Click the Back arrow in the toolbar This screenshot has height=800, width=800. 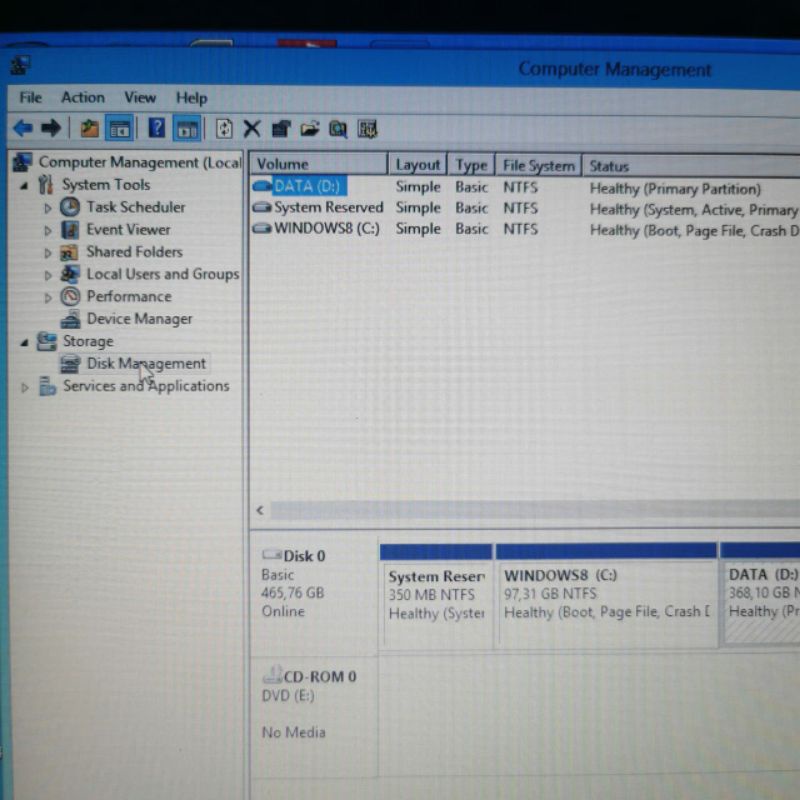(x=22, y=128)
